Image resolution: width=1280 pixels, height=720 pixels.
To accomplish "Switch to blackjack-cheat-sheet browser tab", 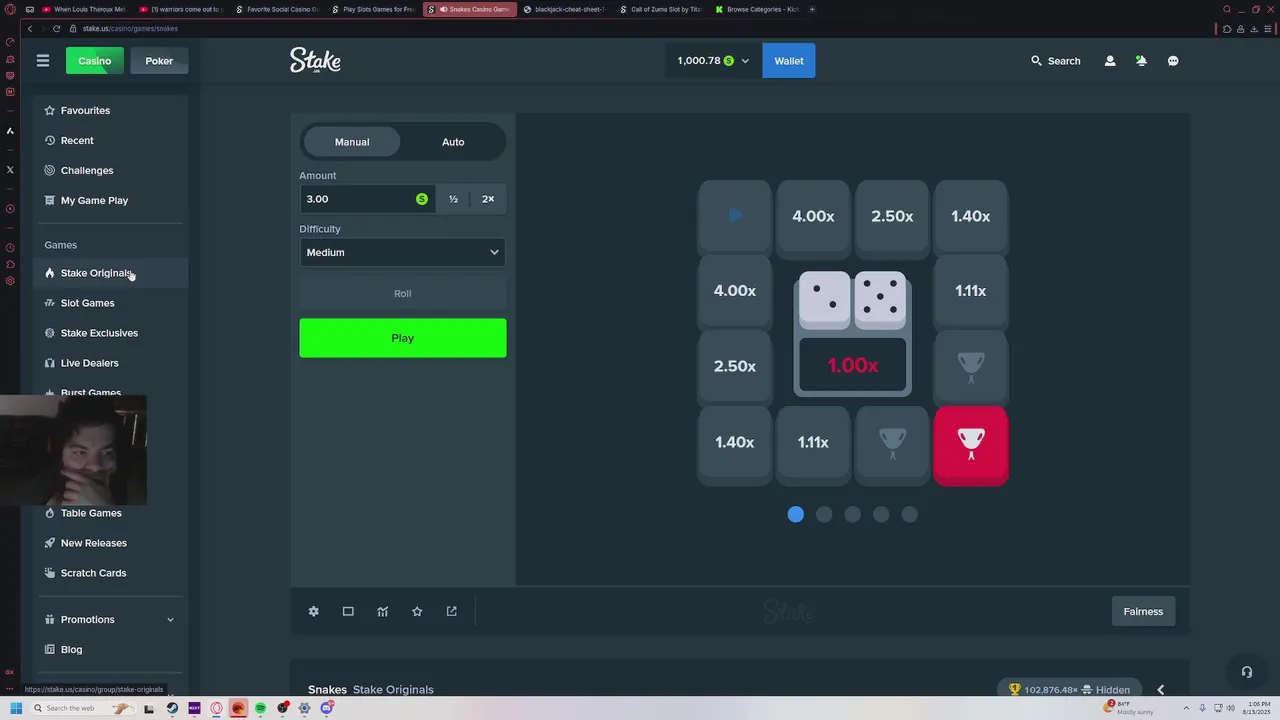I will [565, 9].
